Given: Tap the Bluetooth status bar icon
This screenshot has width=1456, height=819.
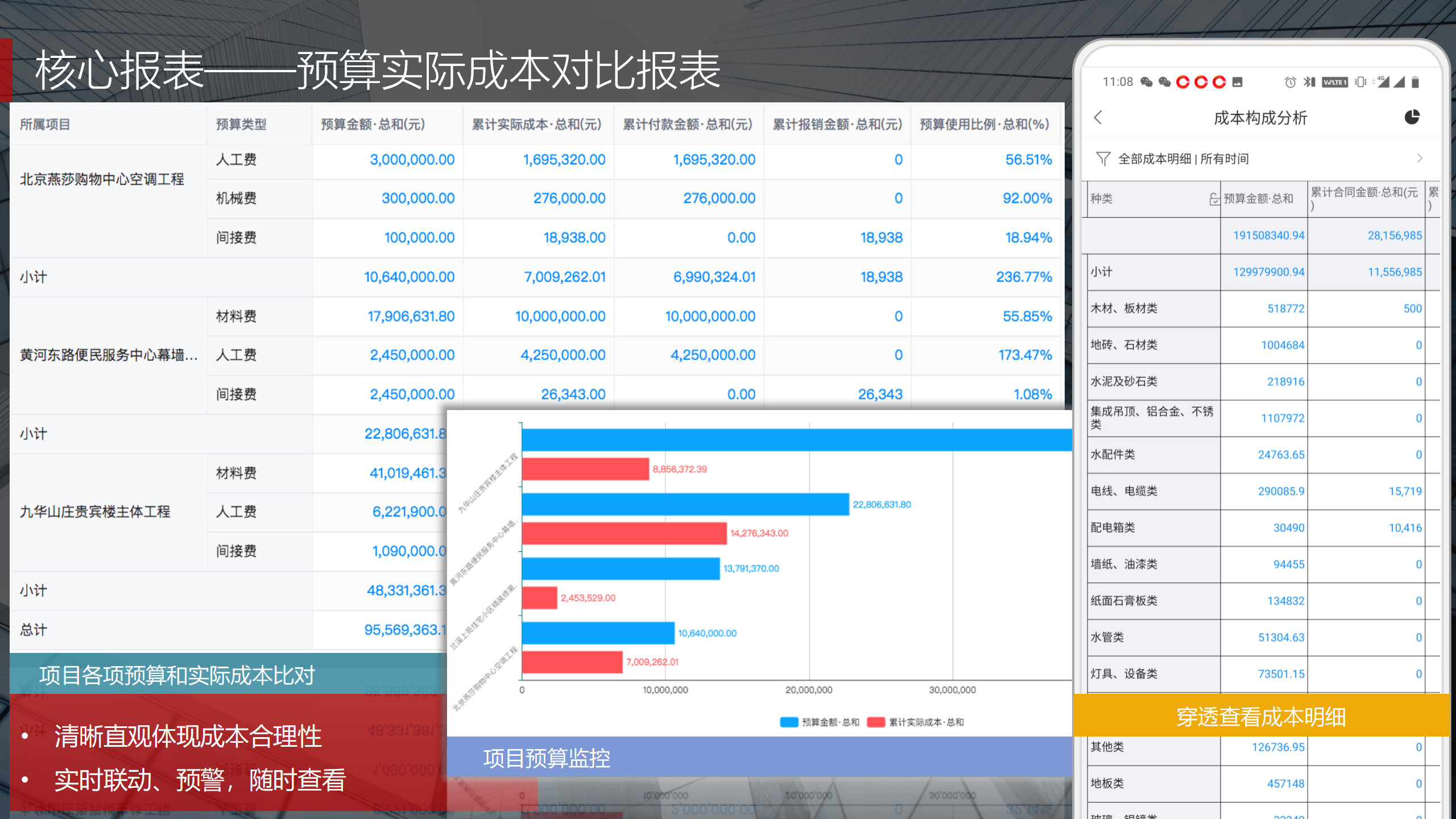Looking at the screenshot, I should pyautogui.click(x=1309, y=82).
